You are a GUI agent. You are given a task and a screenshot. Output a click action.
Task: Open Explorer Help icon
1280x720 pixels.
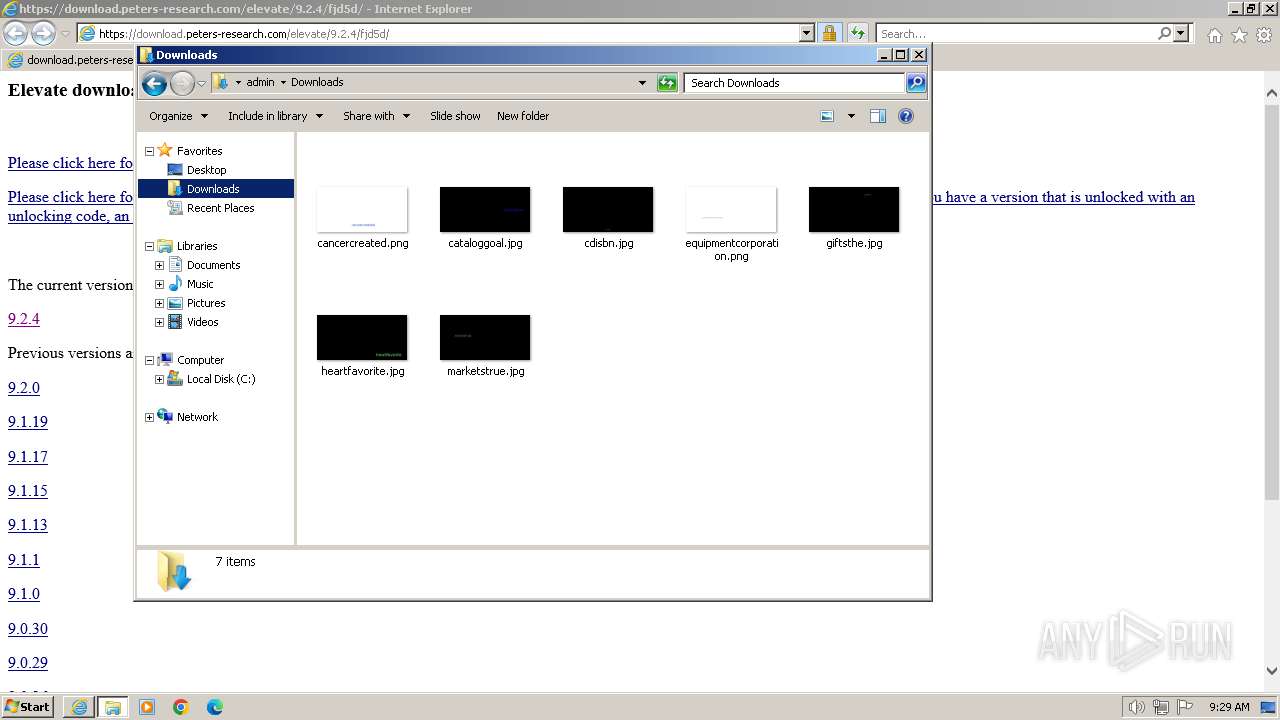pyautogui.click(x=906, y=116)
